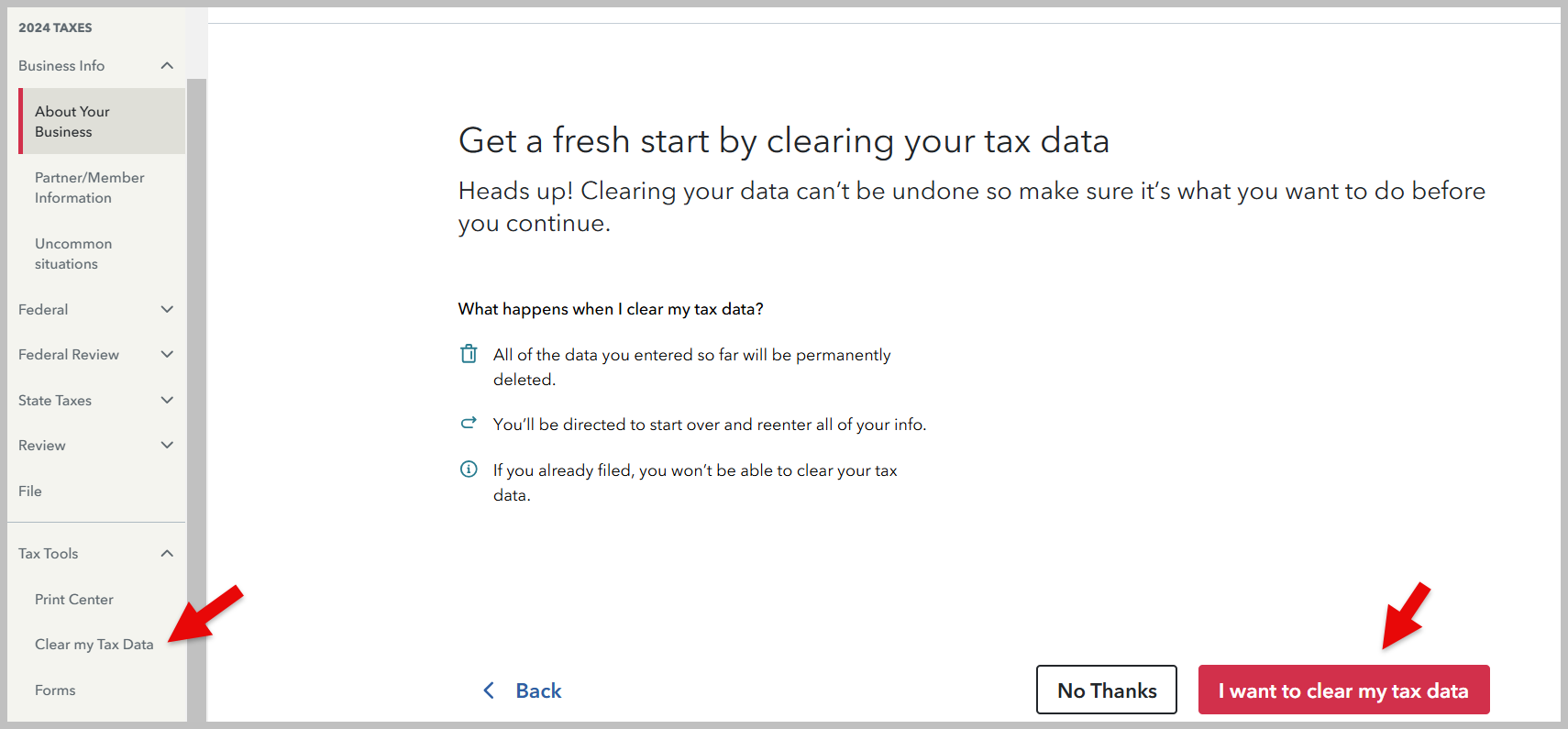Image resolution: width=1568 pixels, height=729 pixels.
Task: Select Clear my Tax Data in sidebar
Action: point(94,645)
